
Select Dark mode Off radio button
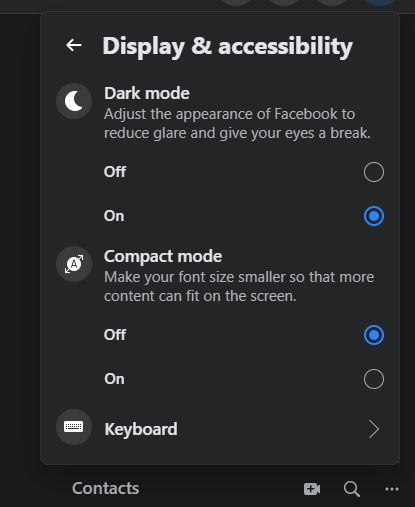tap(374, 172)
